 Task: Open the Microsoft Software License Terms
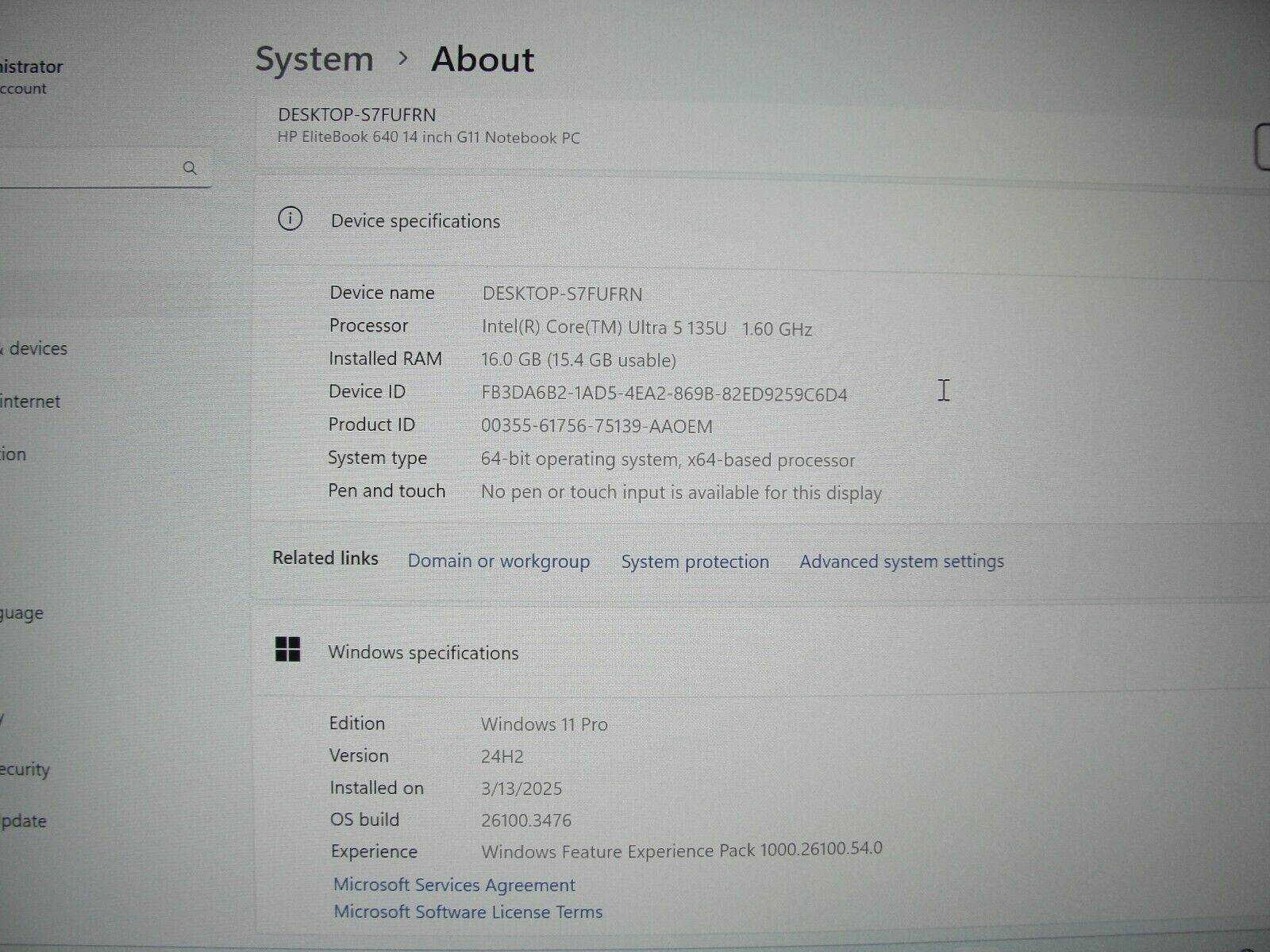click(468, 912)
